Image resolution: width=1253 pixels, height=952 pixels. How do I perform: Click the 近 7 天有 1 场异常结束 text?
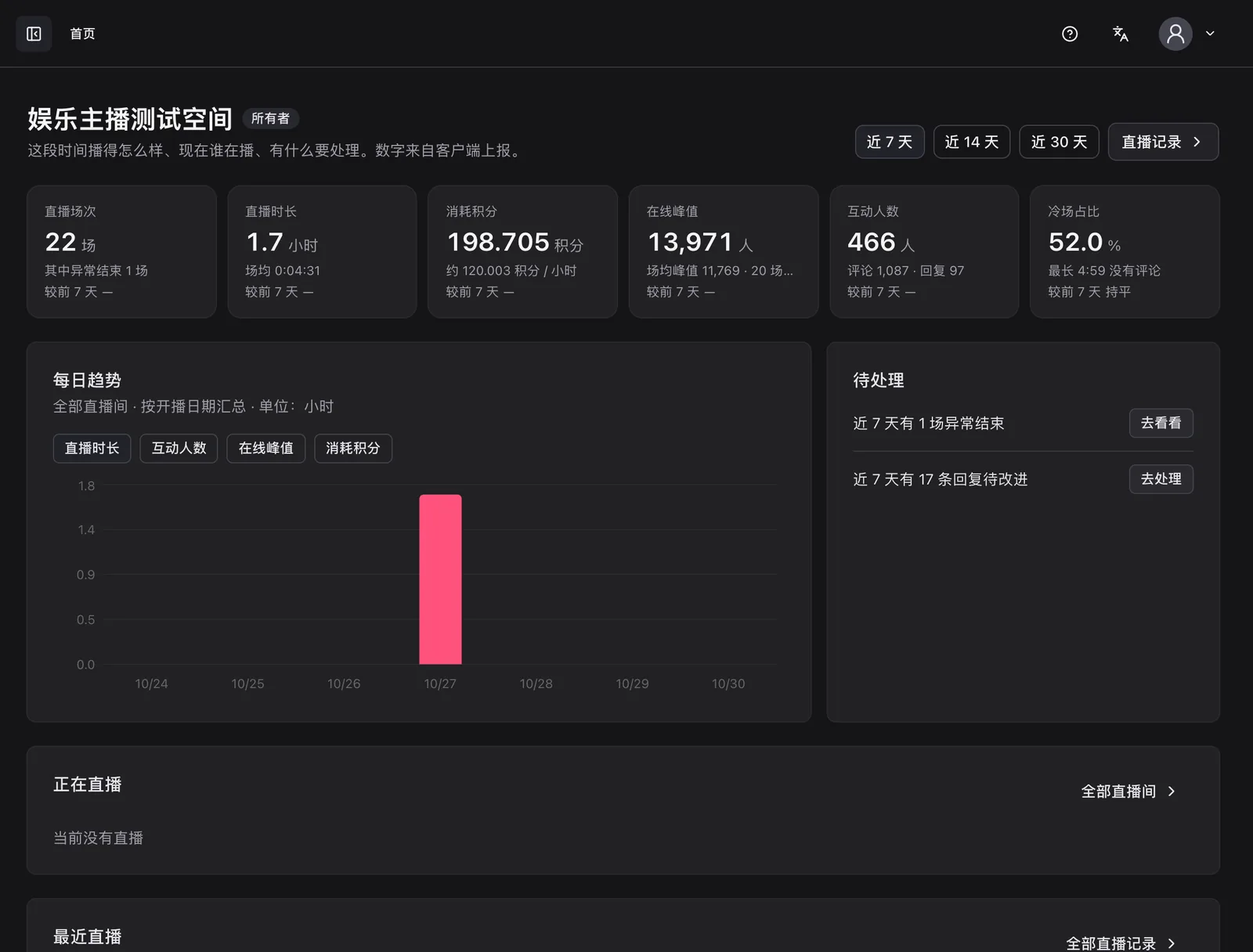(x=928, y=424)
